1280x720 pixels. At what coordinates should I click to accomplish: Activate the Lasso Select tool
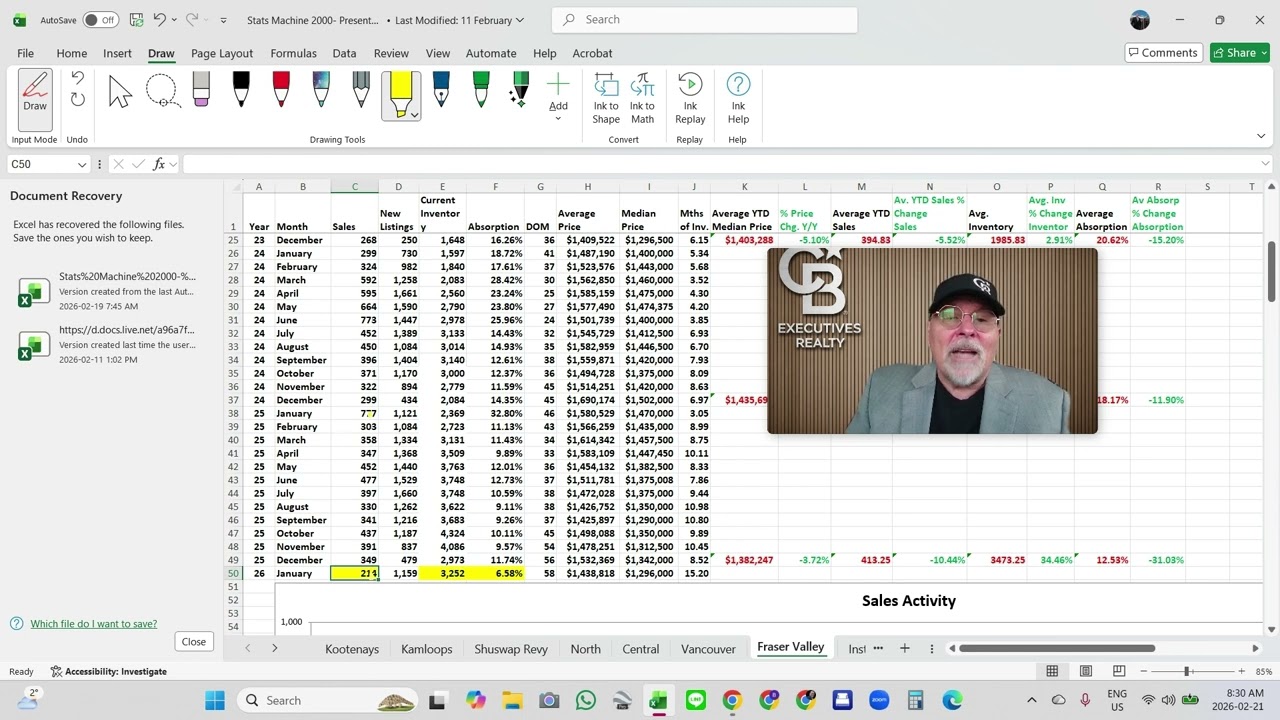[x=162, y=92]
